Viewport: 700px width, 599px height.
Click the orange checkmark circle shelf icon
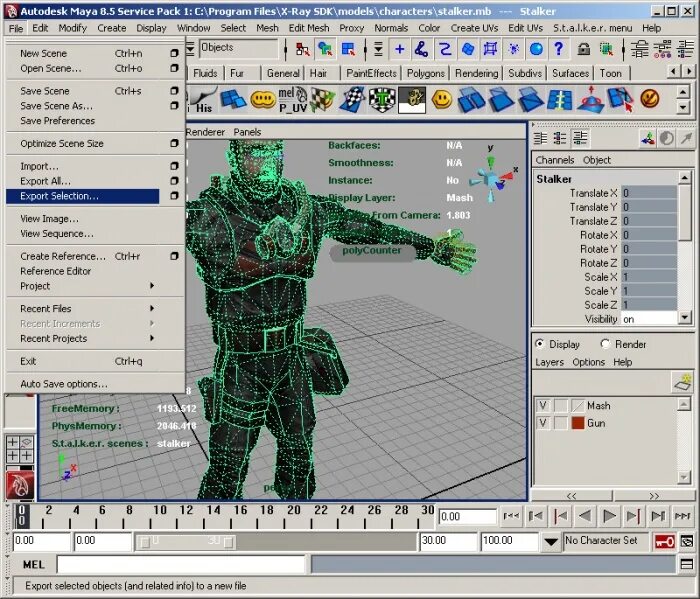click(x=650, y=99)
